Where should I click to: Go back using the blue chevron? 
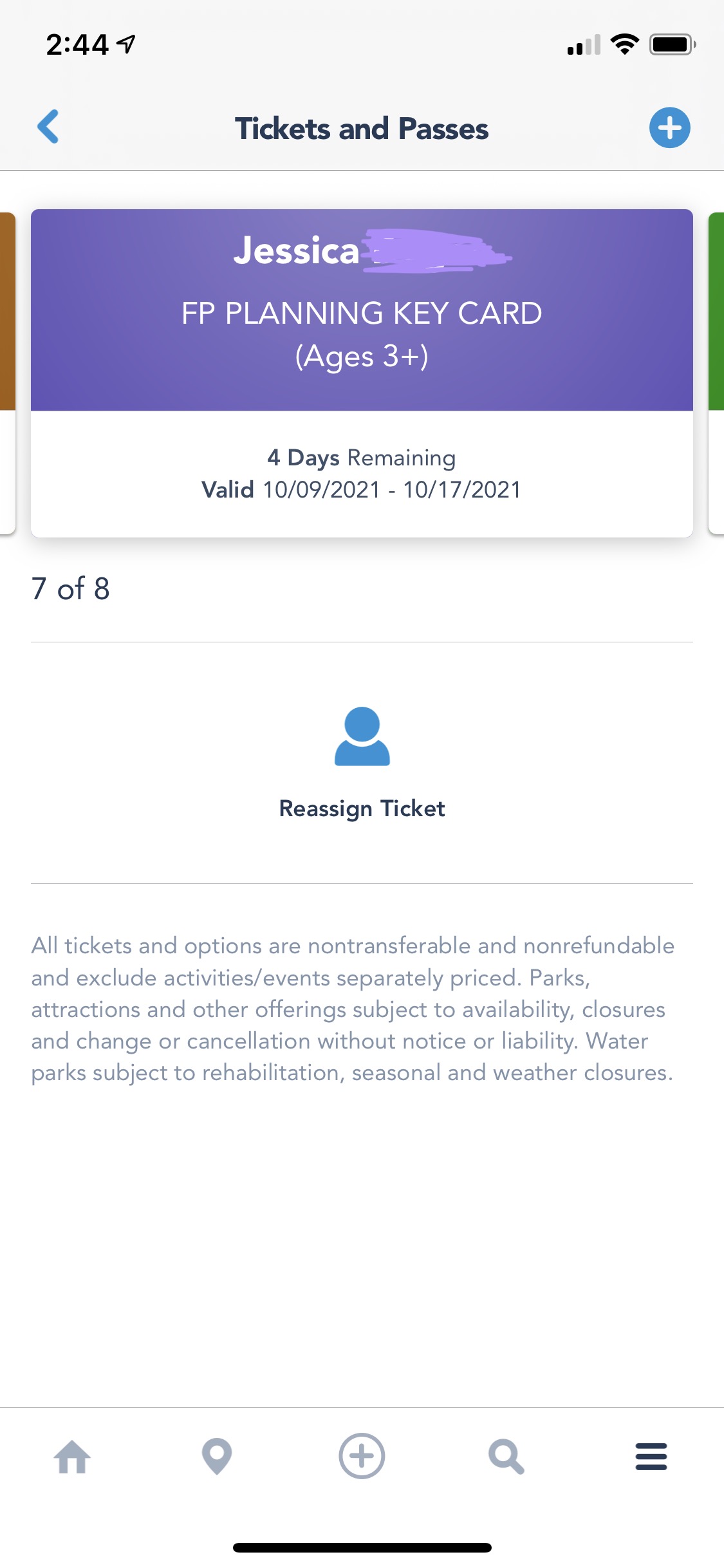click(48, 127)
